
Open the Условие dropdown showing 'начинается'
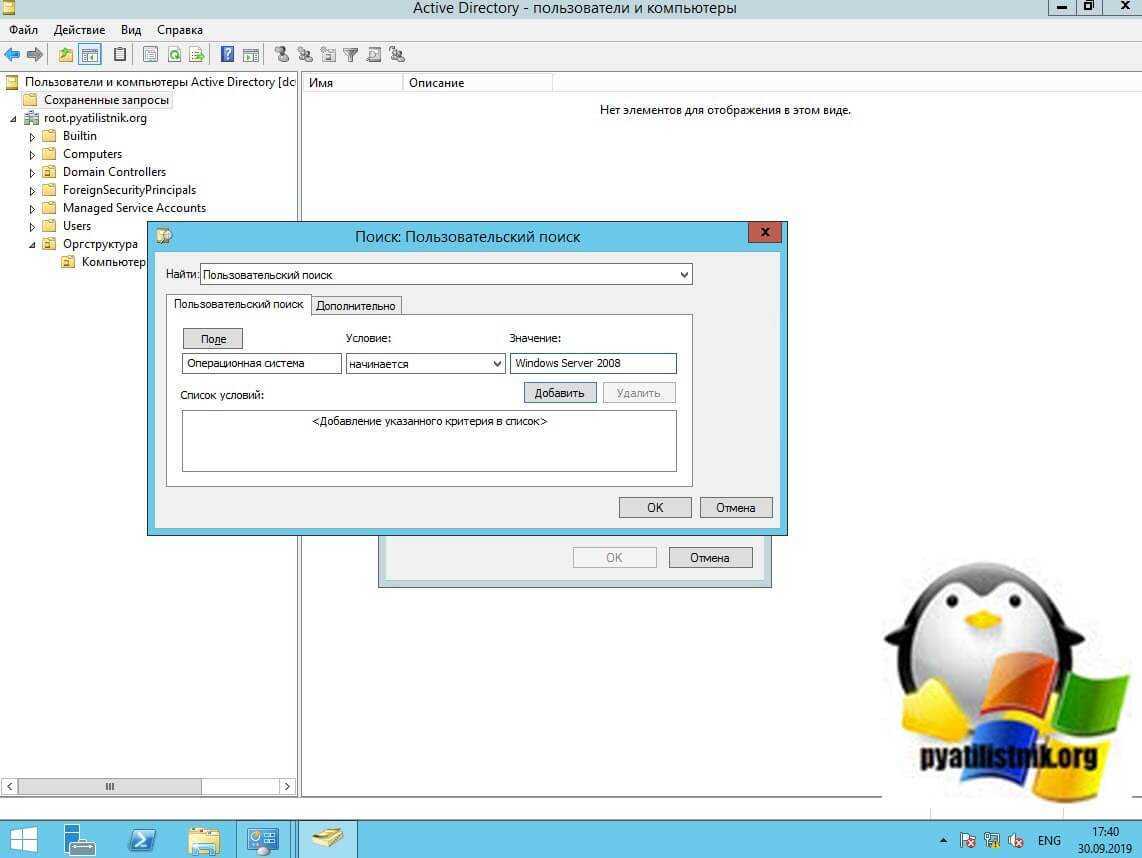[497, 364]
